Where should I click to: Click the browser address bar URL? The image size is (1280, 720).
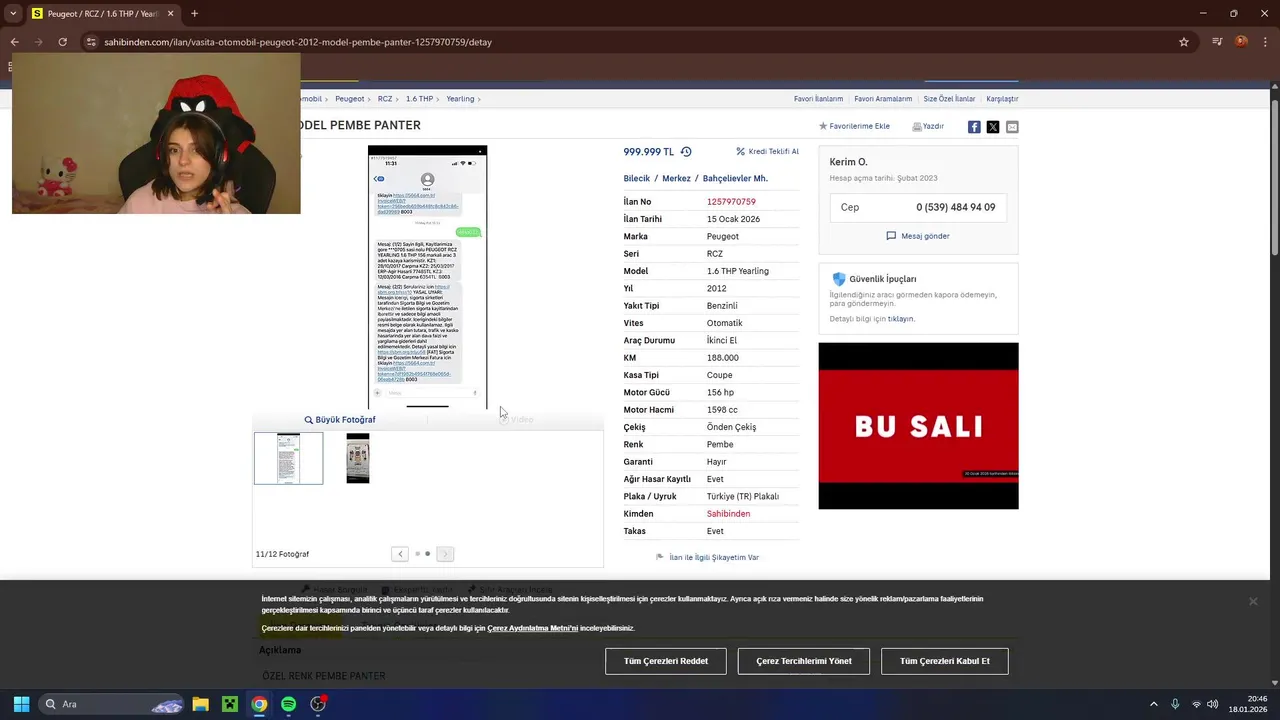click(298, 42)
